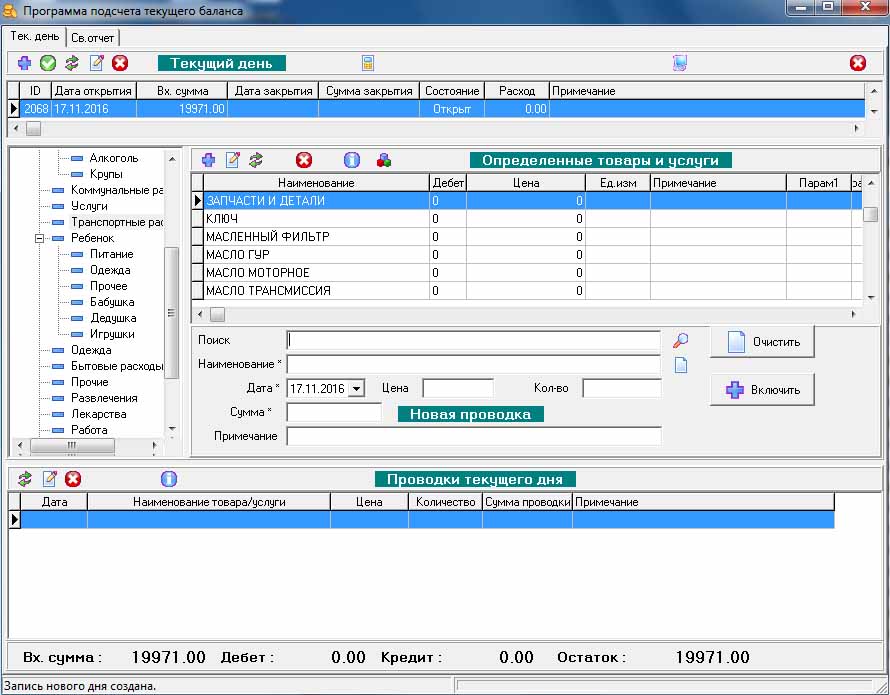This screenshot has width=890, height=695.
Task: Click into the Поиск input field
Action: [473, 340]
